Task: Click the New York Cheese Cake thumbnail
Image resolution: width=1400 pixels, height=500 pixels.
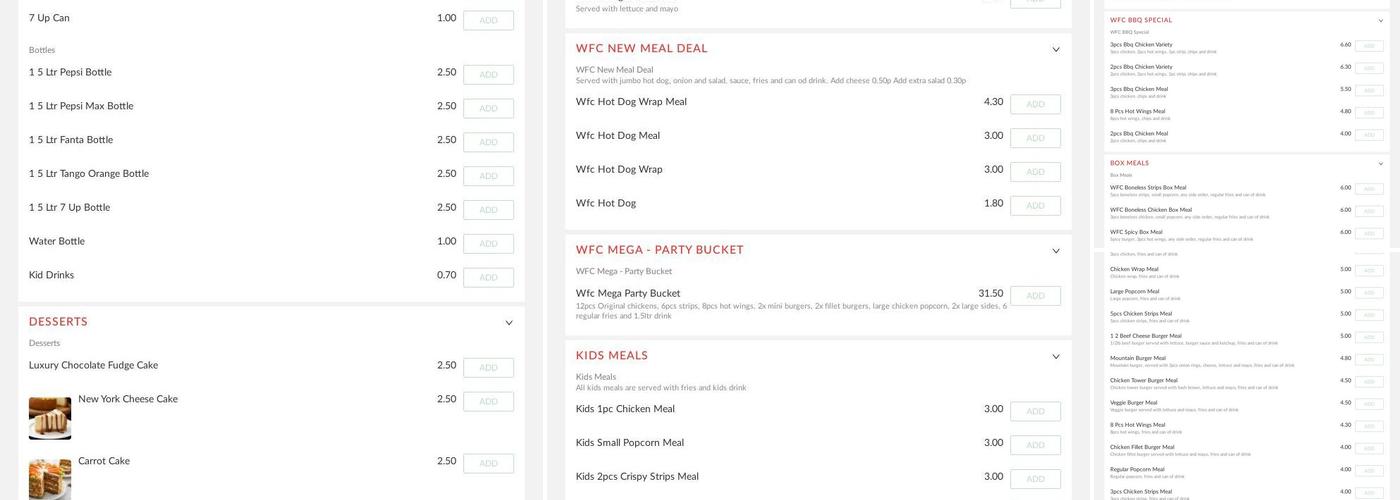Action: click(x=50, y=418)
